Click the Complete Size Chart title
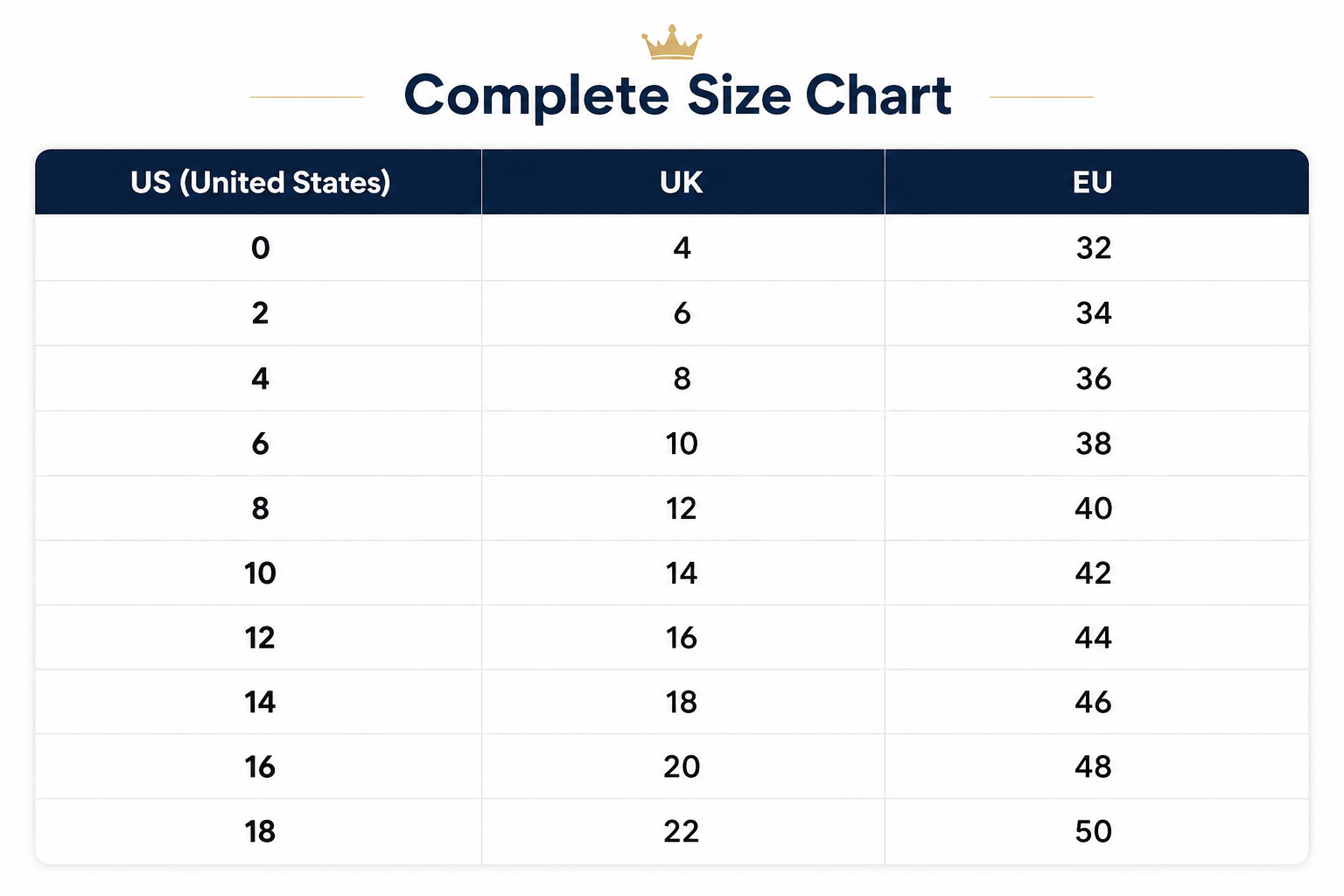Viewport: 1344px width, 896px height. 677,95
